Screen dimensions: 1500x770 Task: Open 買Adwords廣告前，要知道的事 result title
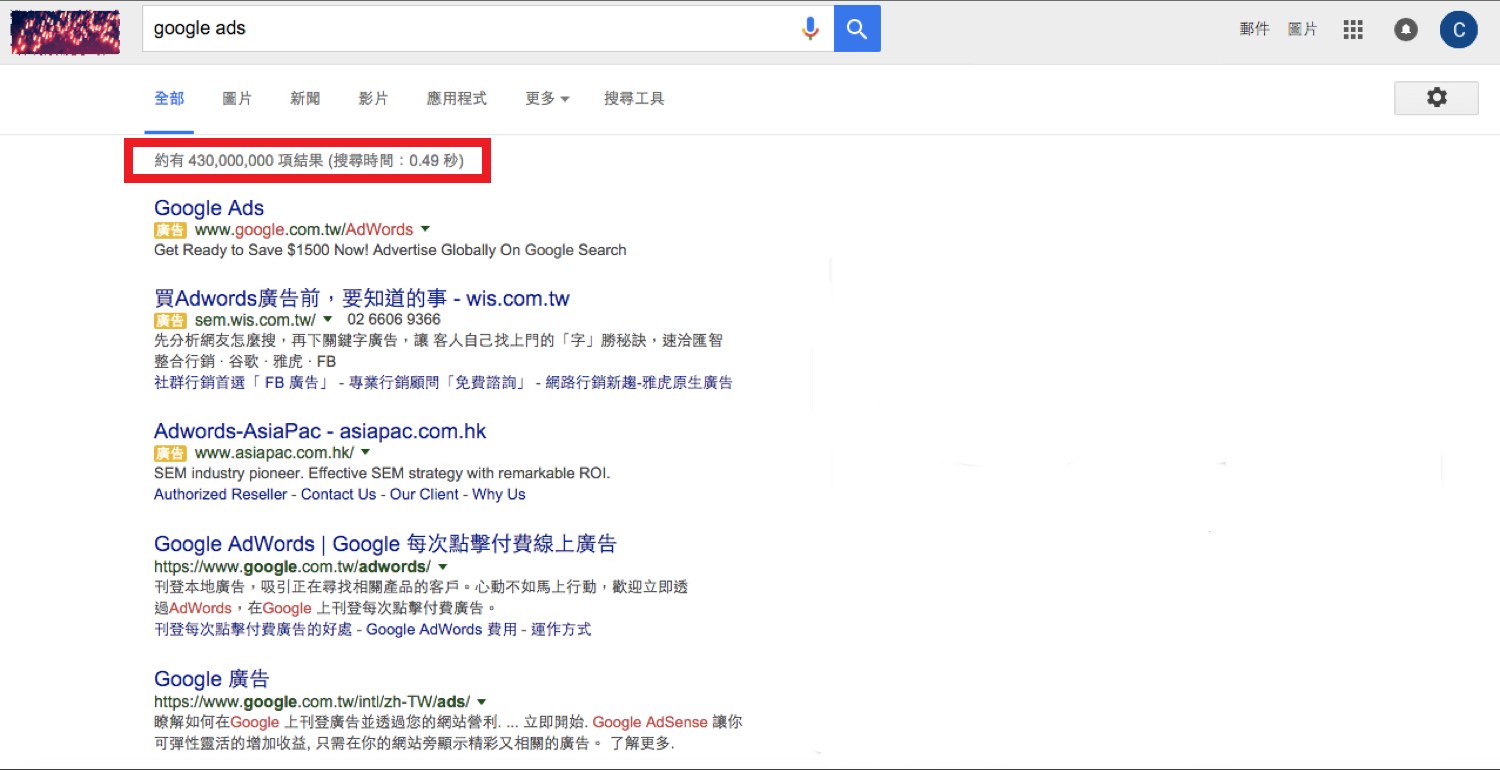click(362, 298)
